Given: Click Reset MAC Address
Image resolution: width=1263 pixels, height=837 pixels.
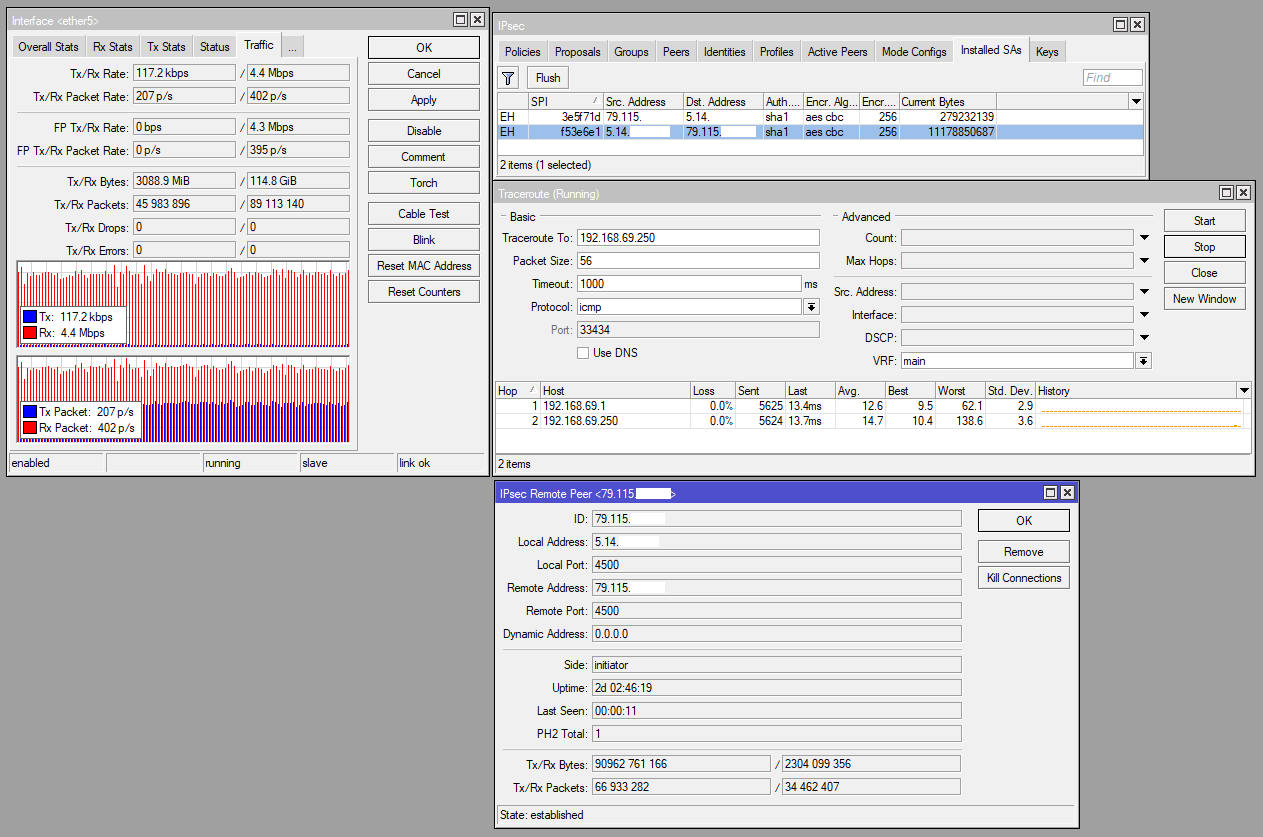Looking at the screenshot, I should click(424, 266).
